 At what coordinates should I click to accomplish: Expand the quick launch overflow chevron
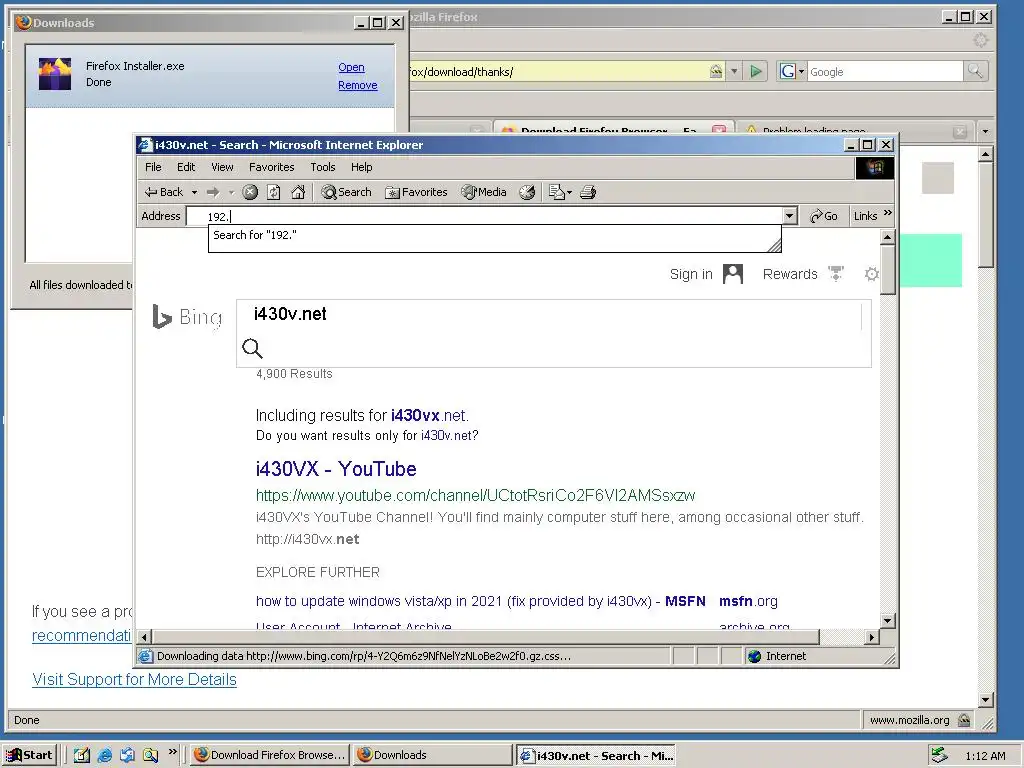click(x=172, y=752)
